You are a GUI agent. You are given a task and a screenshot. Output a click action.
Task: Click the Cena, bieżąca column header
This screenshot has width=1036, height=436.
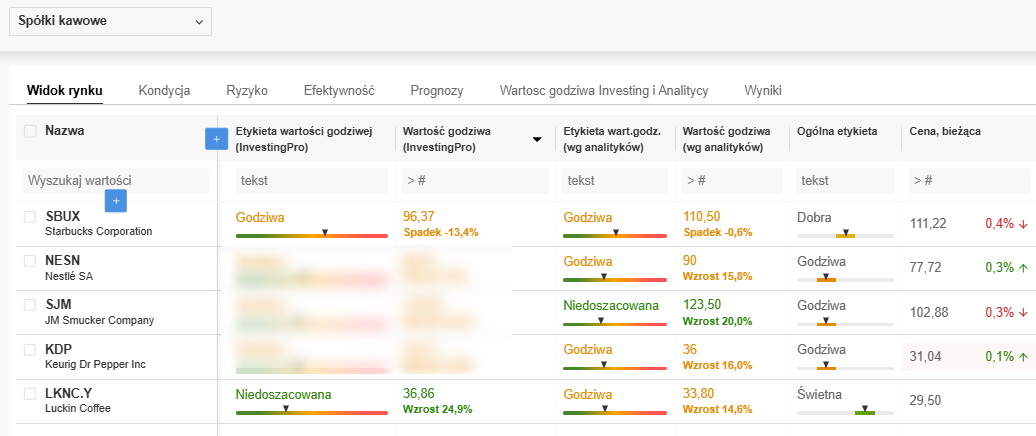click(945, 131)
